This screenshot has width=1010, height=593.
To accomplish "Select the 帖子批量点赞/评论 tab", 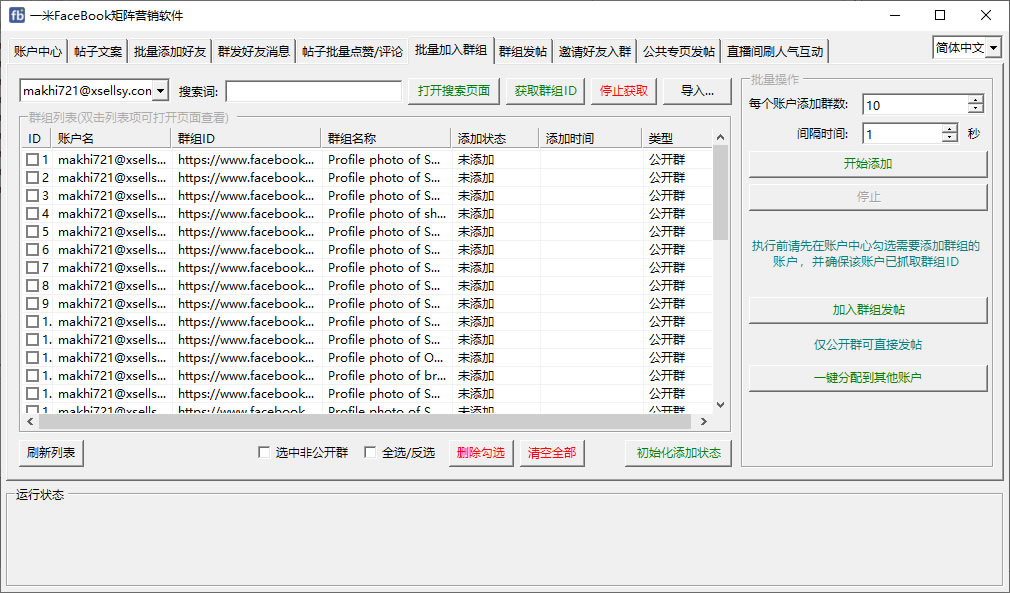I will (x=352, y=52).
